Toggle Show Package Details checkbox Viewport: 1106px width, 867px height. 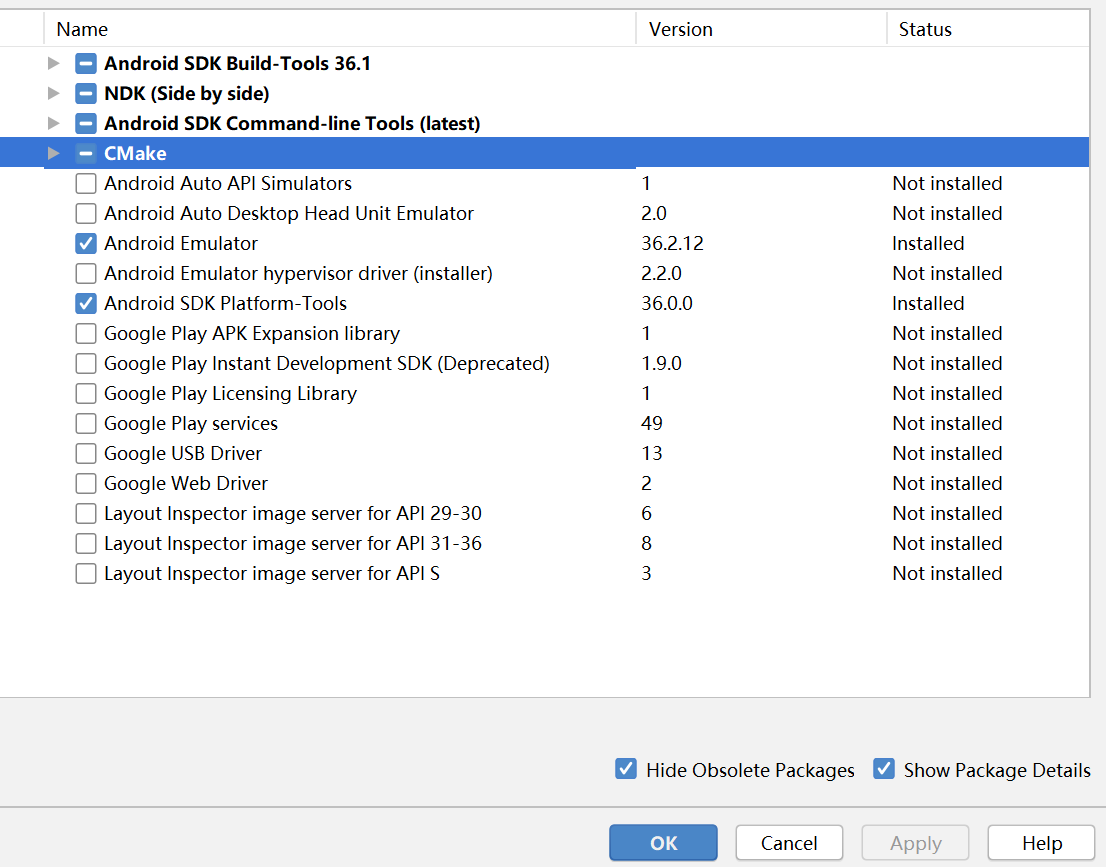[x=884, y=768]
